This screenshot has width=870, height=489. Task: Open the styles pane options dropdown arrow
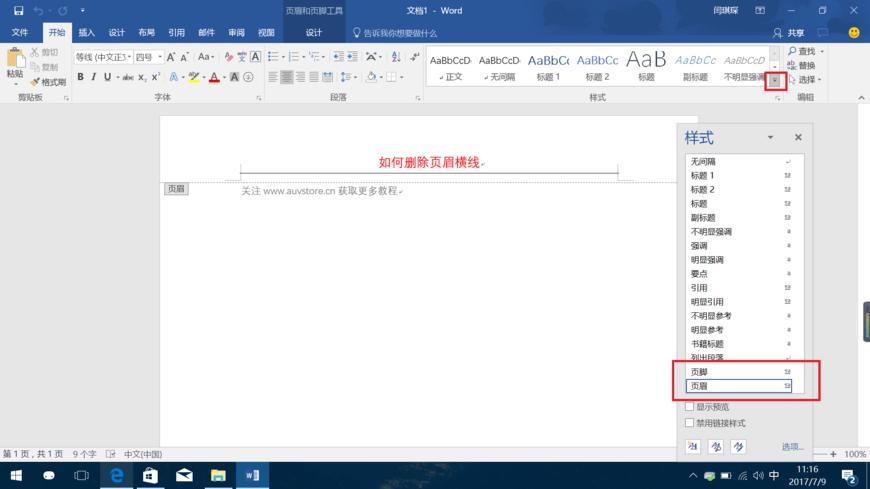[770, 137]
